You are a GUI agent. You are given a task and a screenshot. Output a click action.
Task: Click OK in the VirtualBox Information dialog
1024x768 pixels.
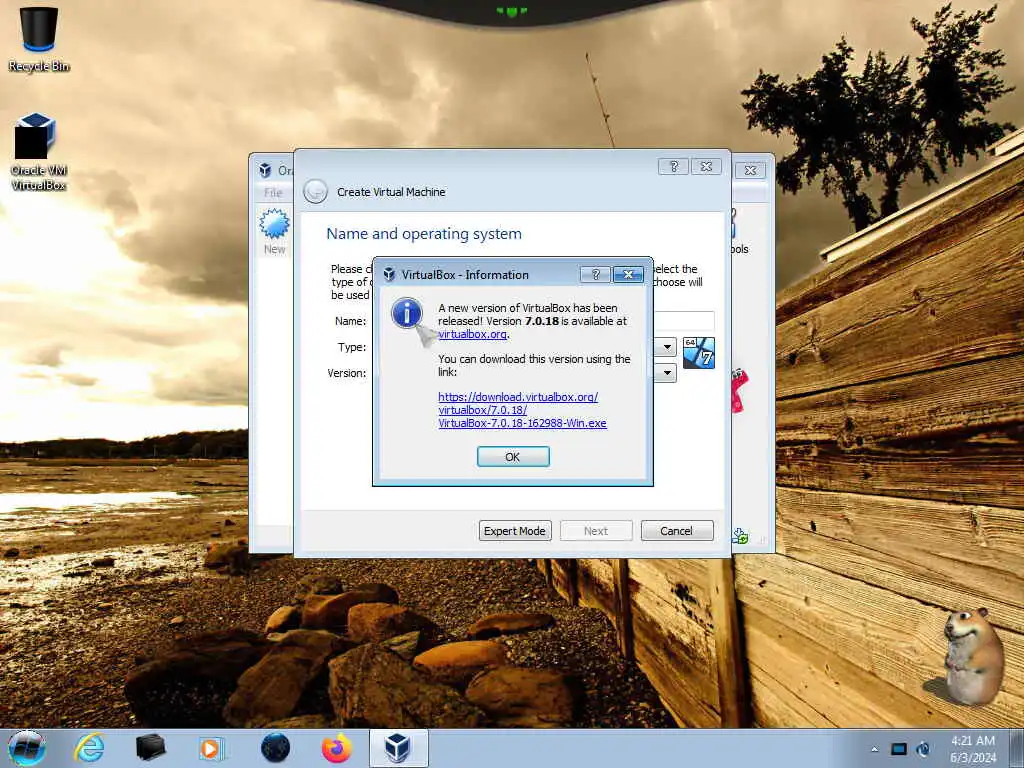click(513, 456)
